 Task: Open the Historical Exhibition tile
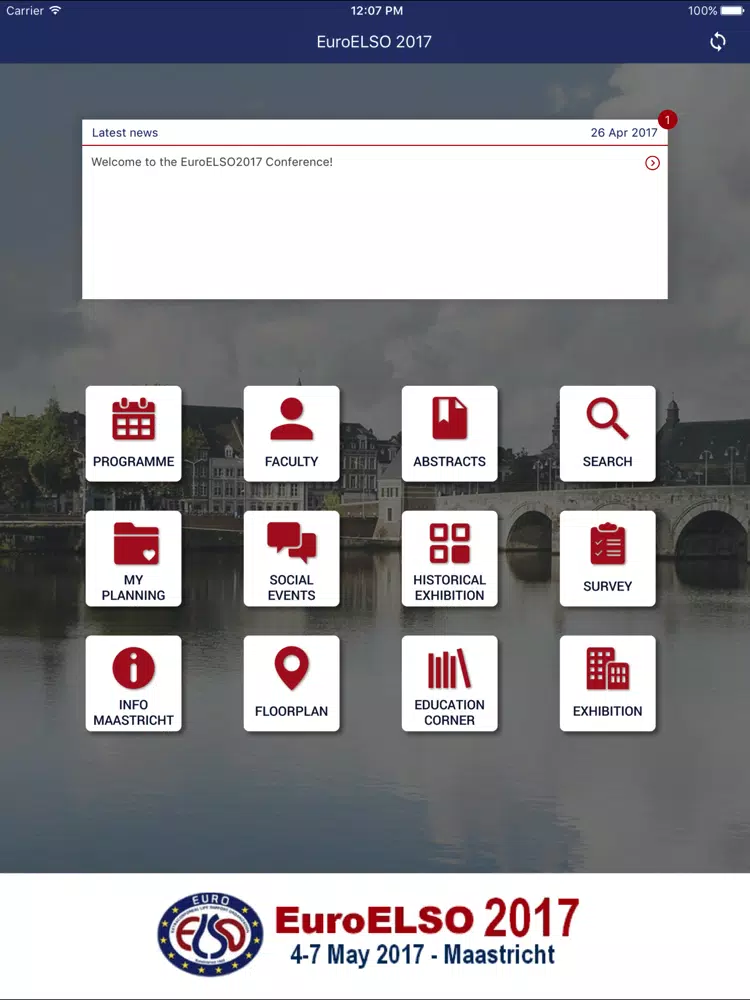(x=450, y=559)
